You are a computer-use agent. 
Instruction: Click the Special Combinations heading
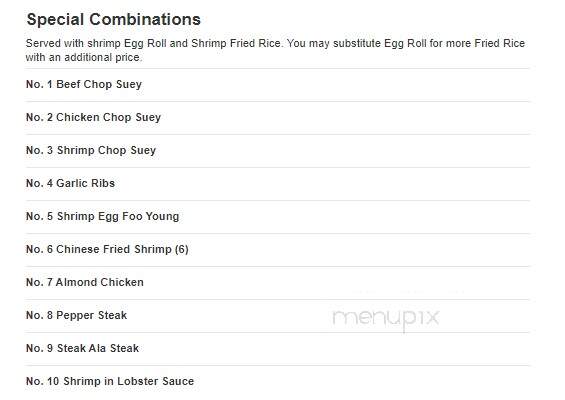(114, 19)
